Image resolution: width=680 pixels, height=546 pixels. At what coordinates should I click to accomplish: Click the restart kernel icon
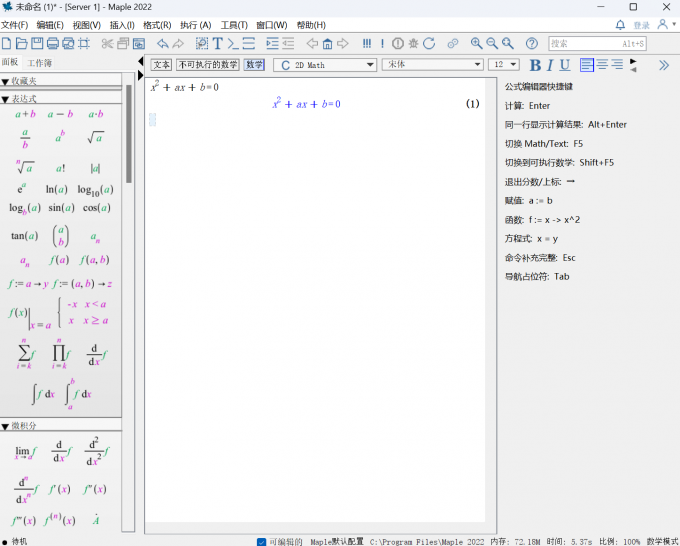[429, 43]
